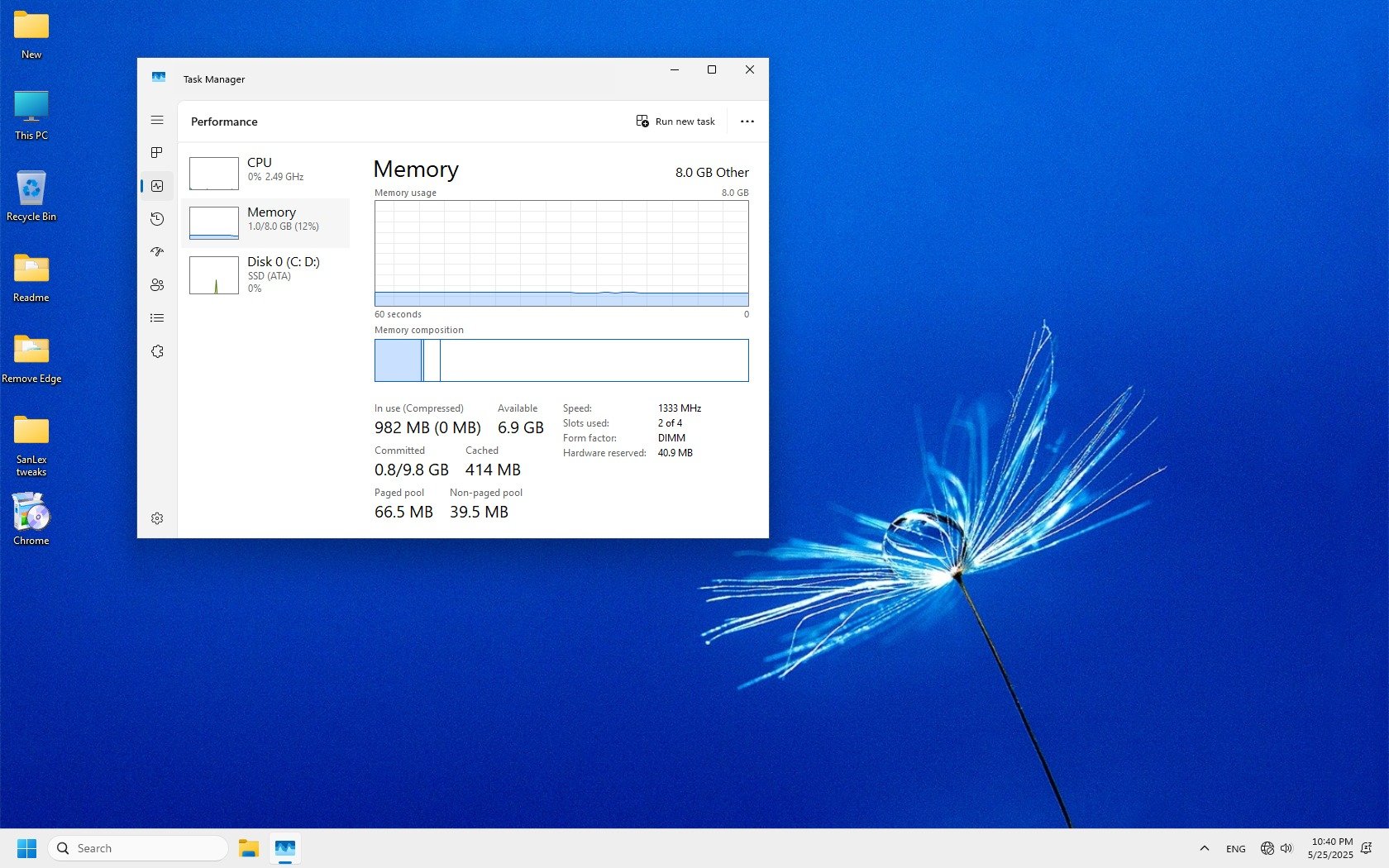Click the taskbar Search box
Image resolution: width=1389 pixels, height=868 pixels.
[x=138, y=848]
